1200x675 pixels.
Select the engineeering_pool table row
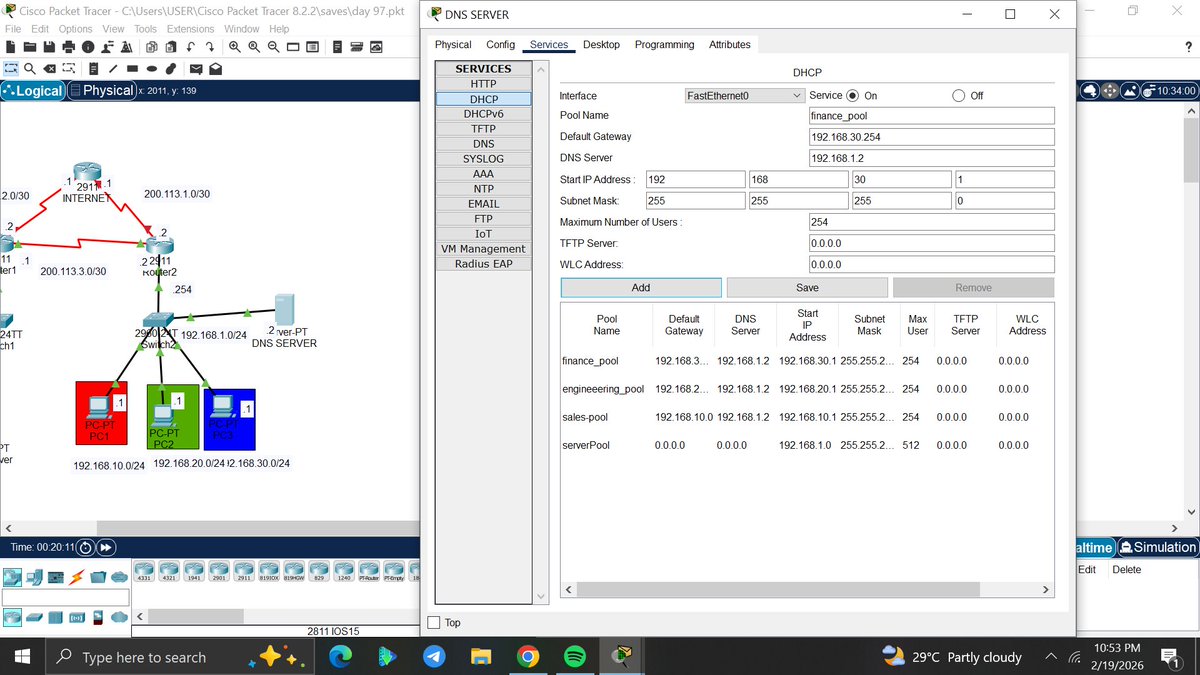coord(807,388)
